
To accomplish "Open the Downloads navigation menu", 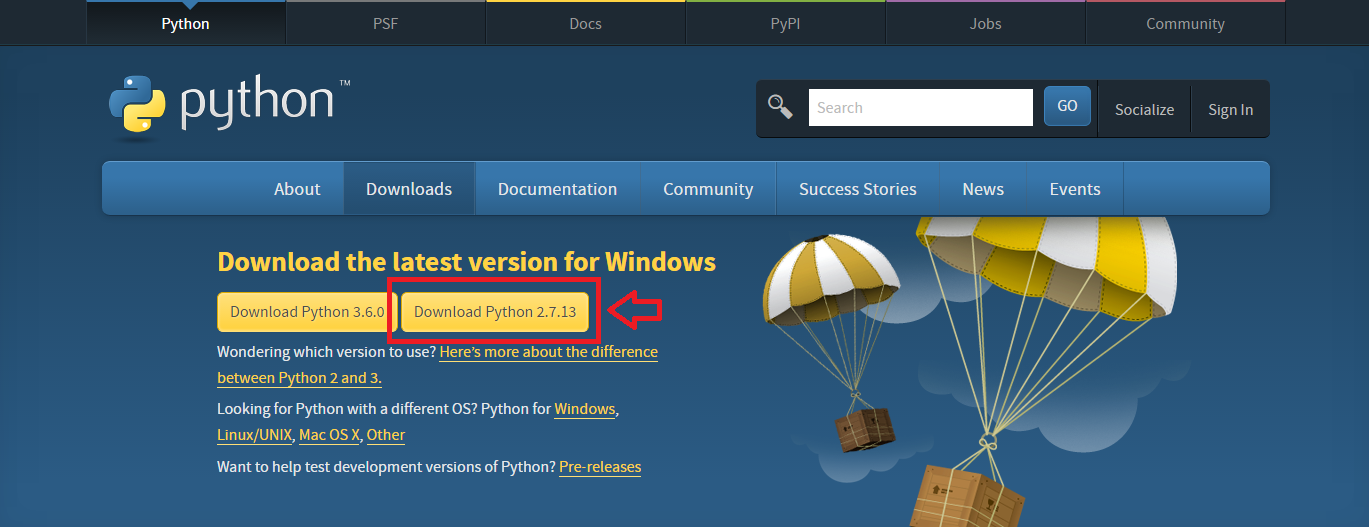I will (409, 189).
